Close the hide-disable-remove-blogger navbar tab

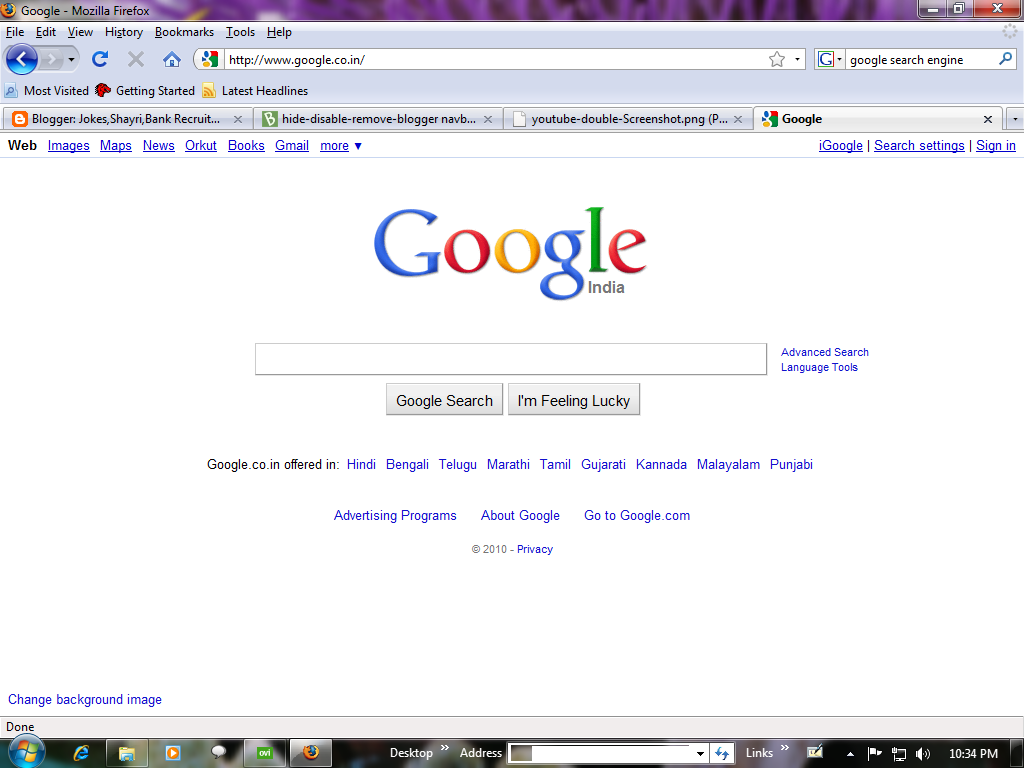[x=488, y=120]
